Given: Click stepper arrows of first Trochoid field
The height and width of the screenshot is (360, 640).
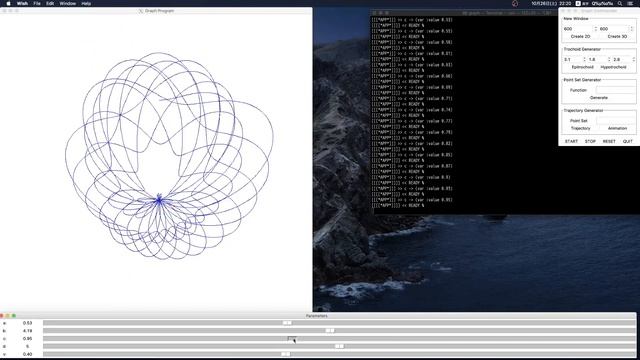Looking at the screenshot, I should pos(584,60).
